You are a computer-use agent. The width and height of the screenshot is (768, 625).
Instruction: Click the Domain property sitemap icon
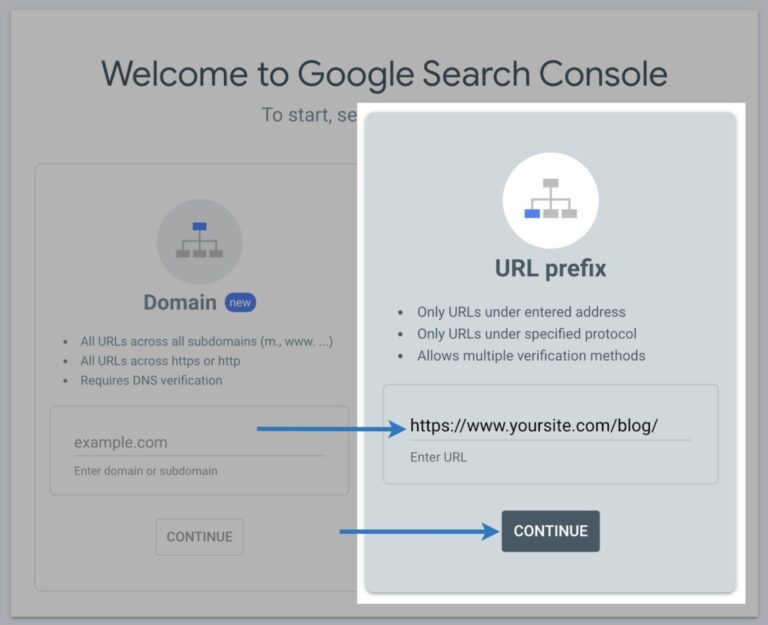[x=199, y=241]
